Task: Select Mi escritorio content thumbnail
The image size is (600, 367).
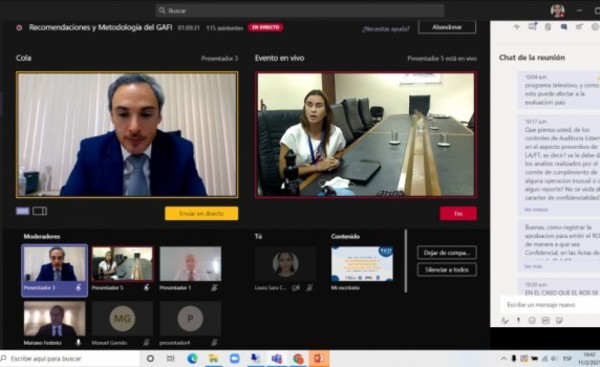Action: [362, 263]
